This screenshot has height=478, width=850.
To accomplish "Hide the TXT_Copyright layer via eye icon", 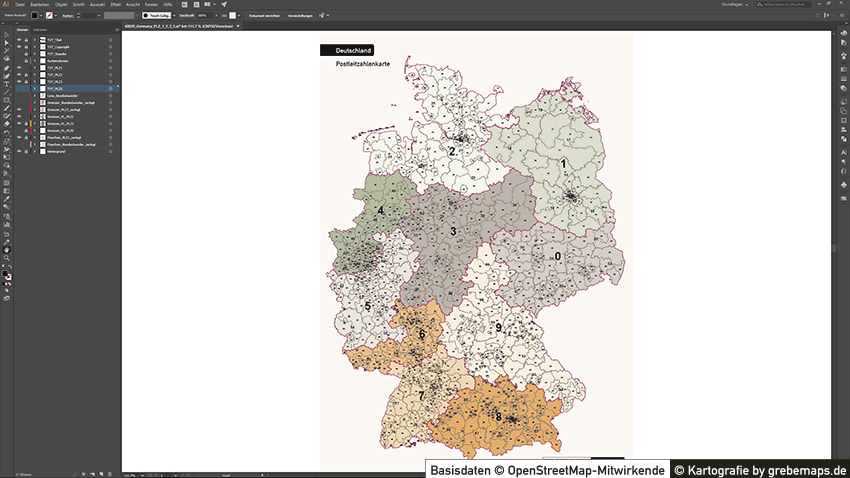I will pos(18,46).
